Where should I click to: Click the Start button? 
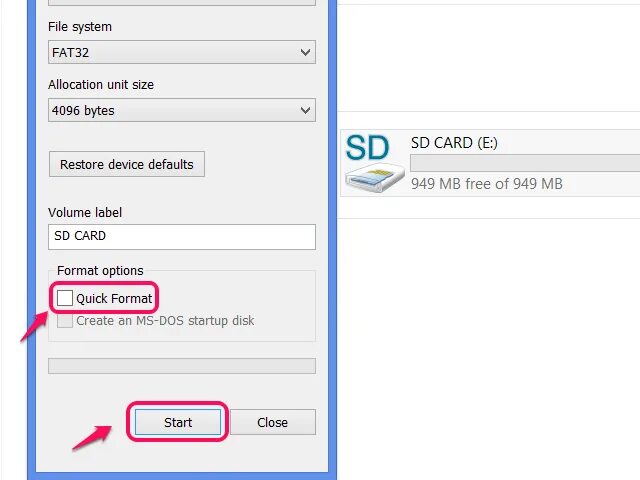(178, 422)
